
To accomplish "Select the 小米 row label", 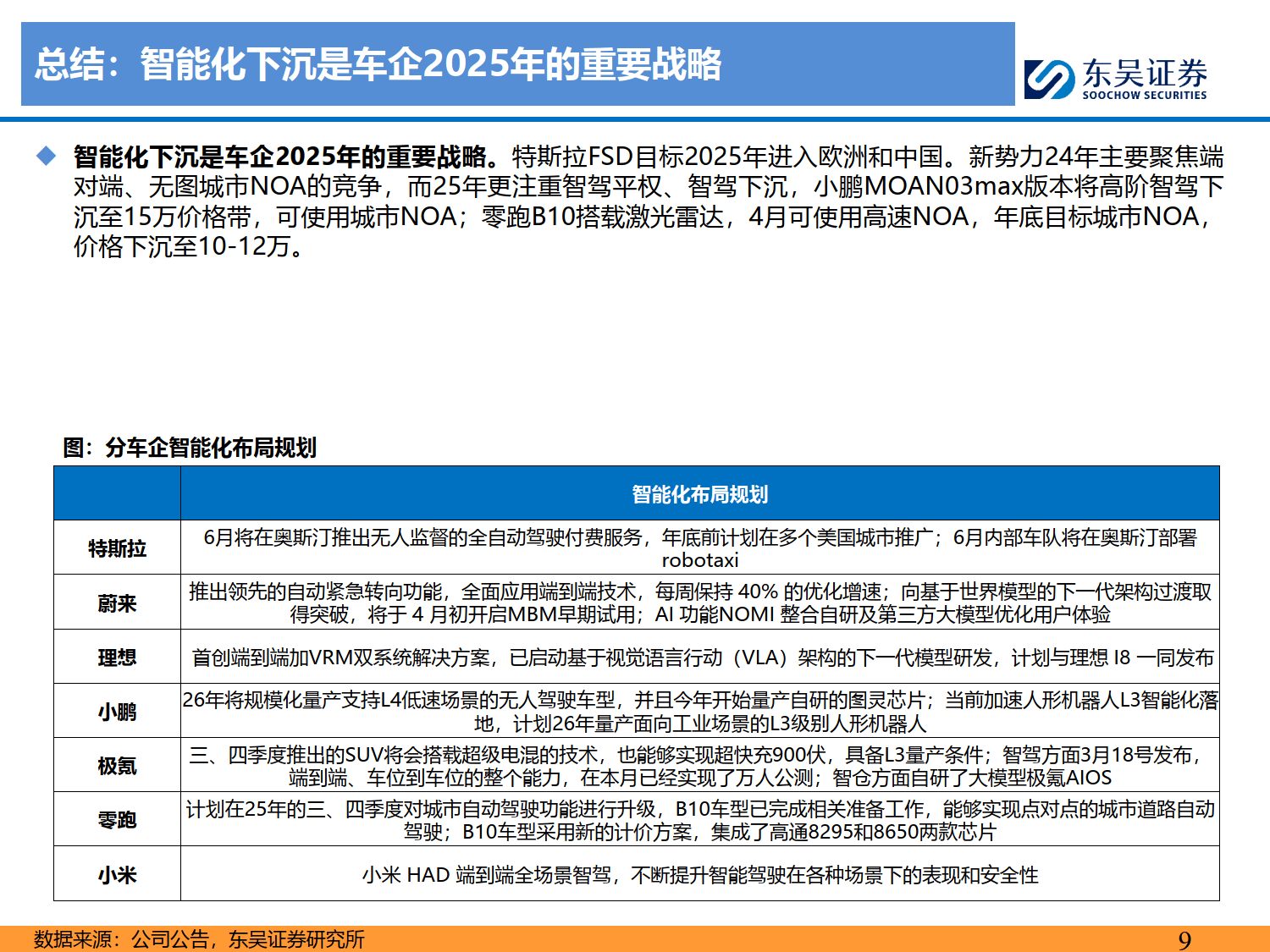I will pyautogui.click(x=117, y=874).
